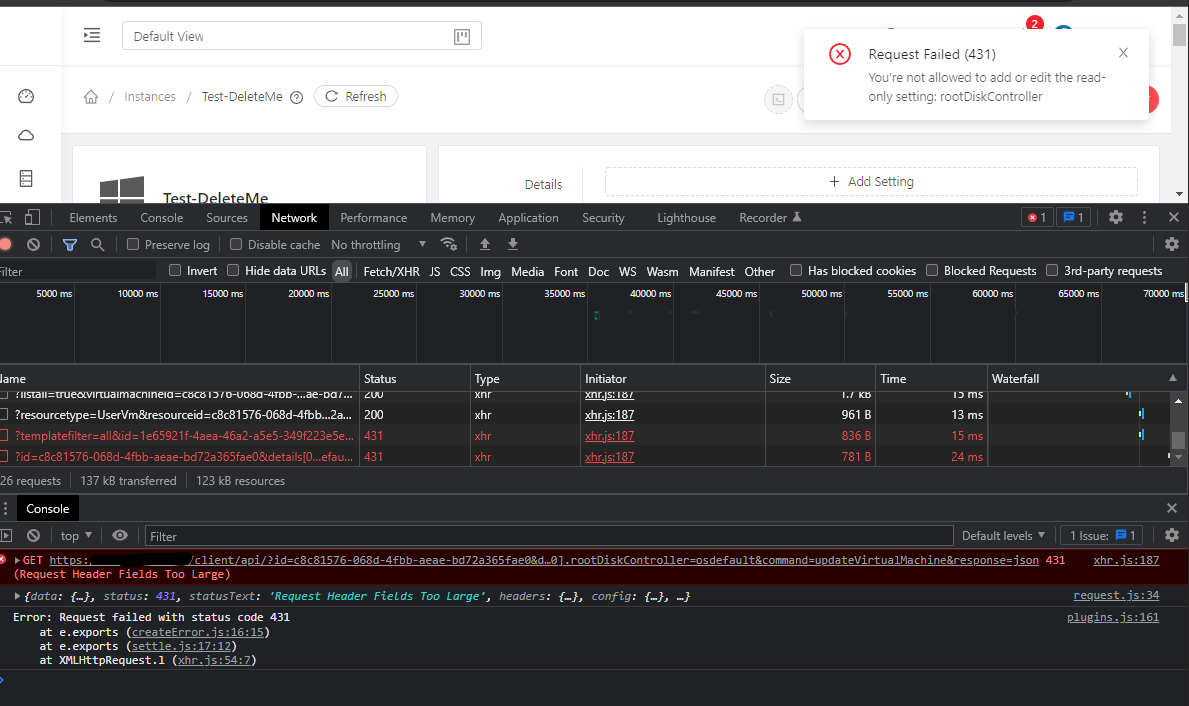The image size is (1189, 706).
Task: Open the No throttling dropdown
Action: (370, 244)
